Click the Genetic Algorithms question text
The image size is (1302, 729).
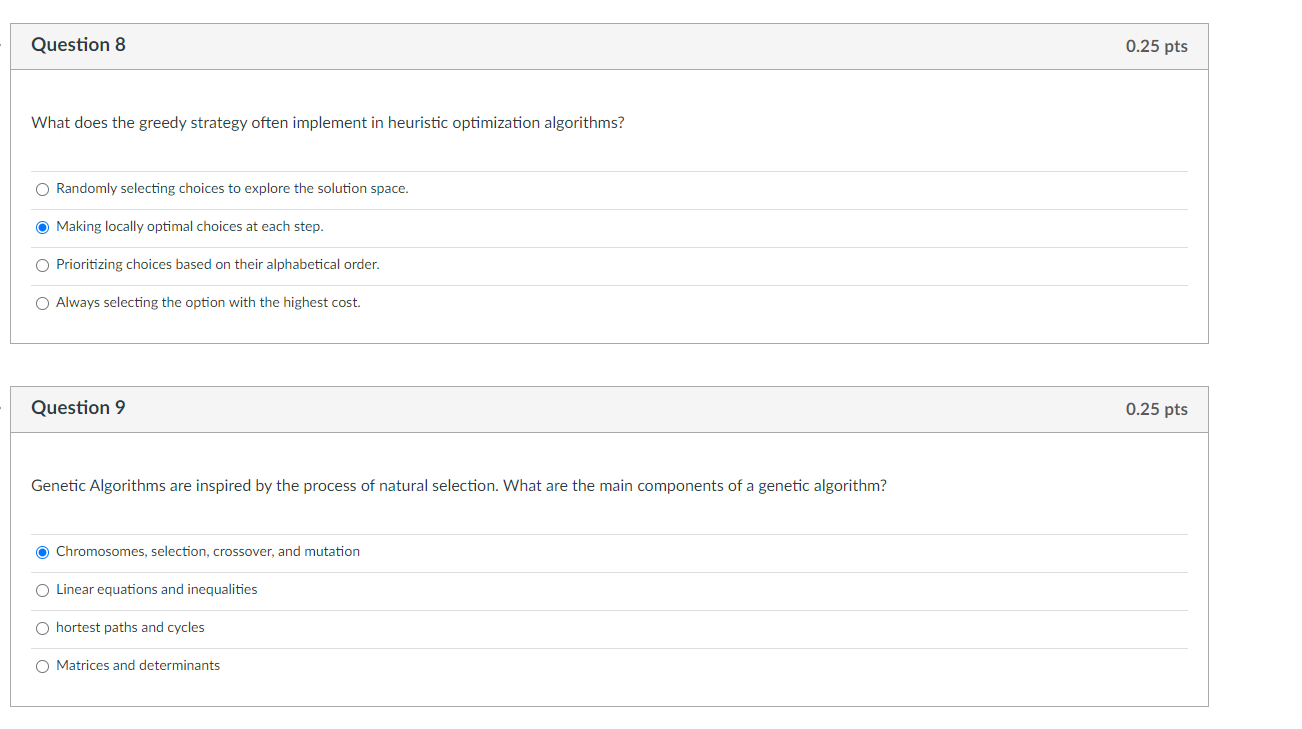459,486
